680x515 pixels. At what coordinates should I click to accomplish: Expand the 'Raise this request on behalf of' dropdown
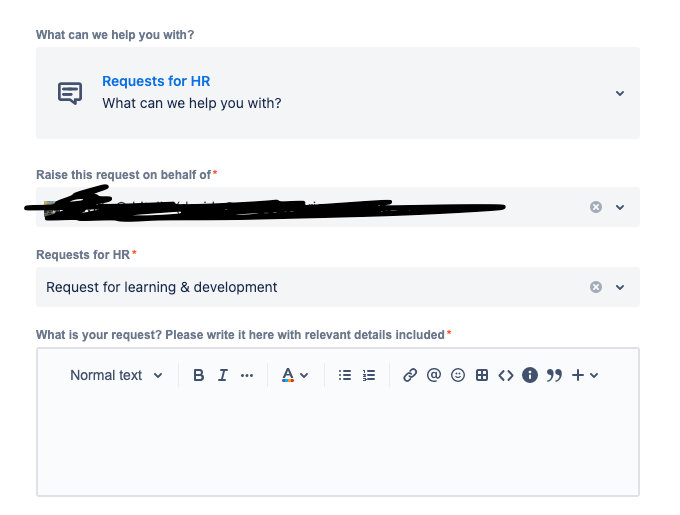pos(620,207)
